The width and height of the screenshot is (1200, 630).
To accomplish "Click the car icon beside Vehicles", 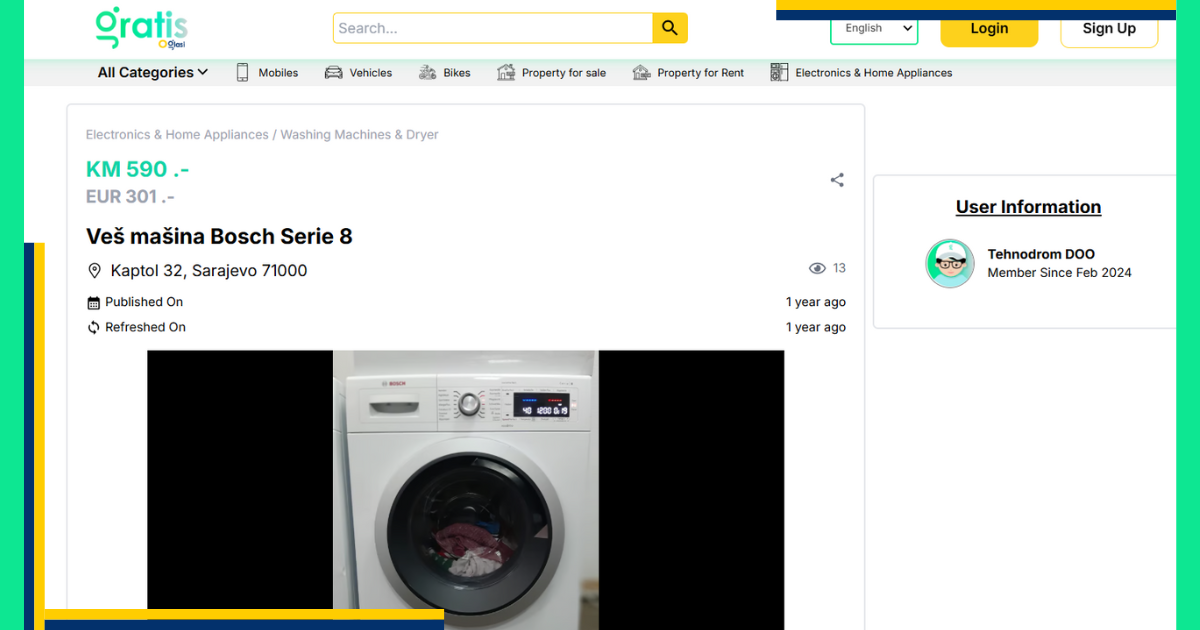I will (333, 72).
